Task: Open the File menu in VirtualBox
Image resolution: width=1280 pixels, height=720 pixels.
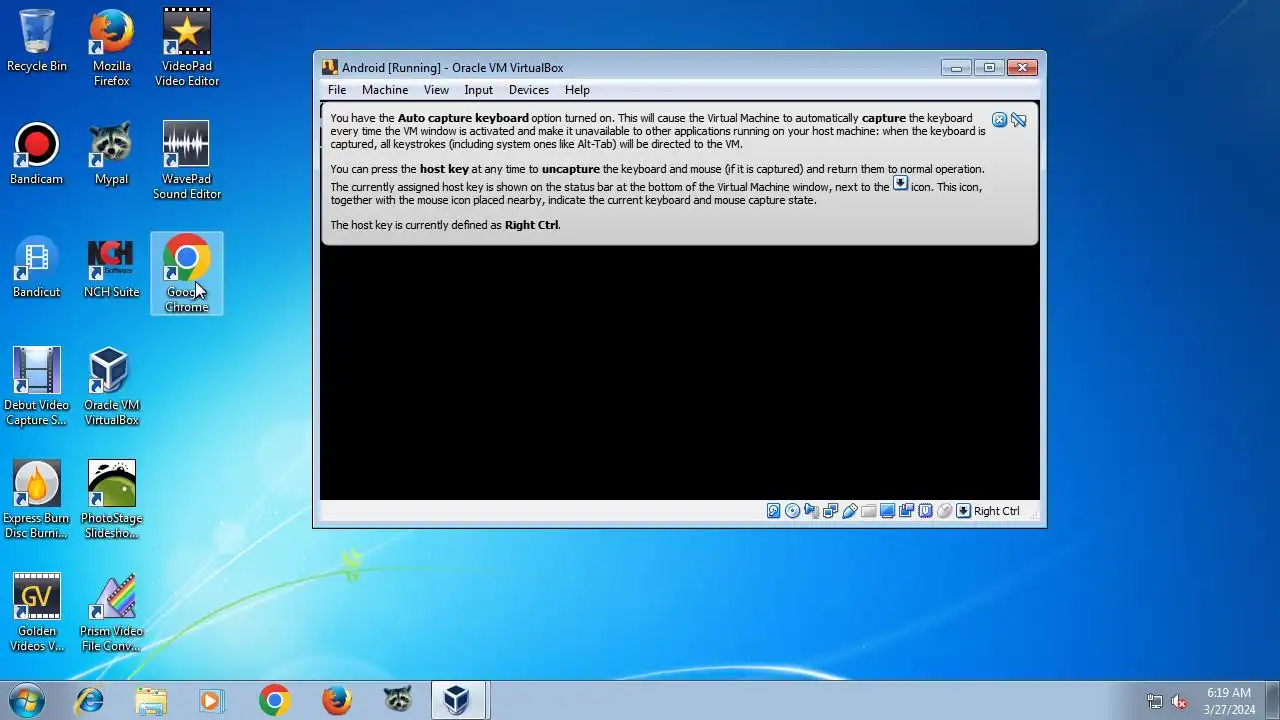Action: 337,90
